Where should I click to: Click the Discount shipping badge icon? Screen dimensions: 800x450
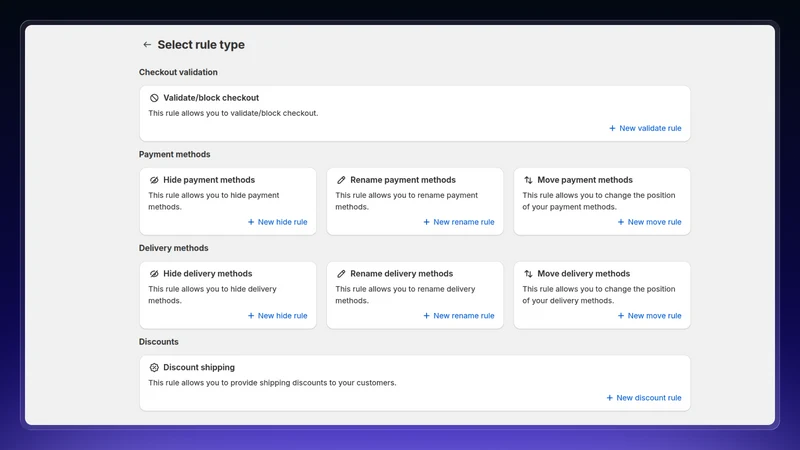(154, 367)
